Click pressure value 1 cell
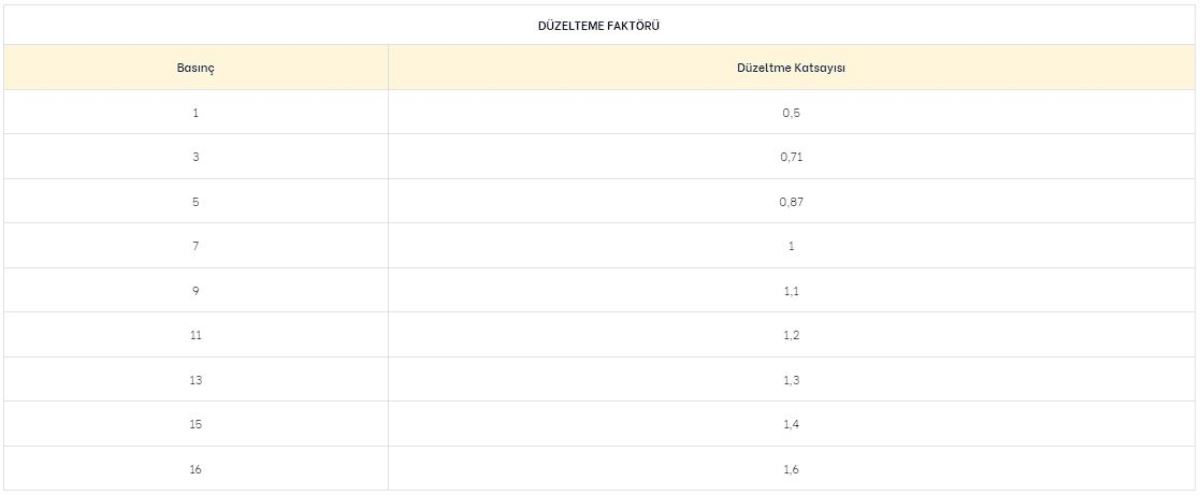1200x495 pixels. pyautogui.click(x=196, y=113)
